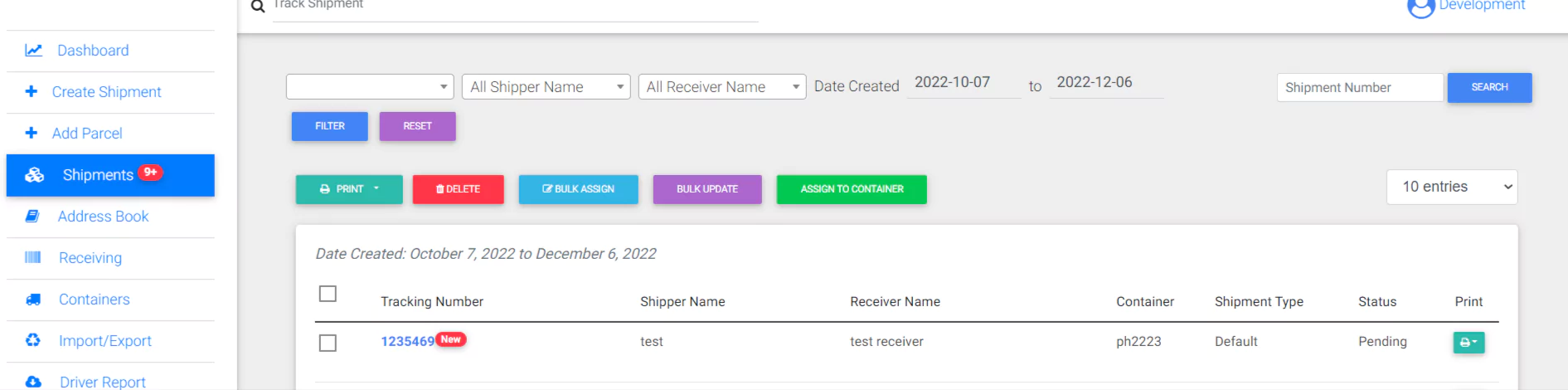This screenshot has height=390, width=1568.
Task: Open the print menu for shipment 1235469
Action: 1468,342
